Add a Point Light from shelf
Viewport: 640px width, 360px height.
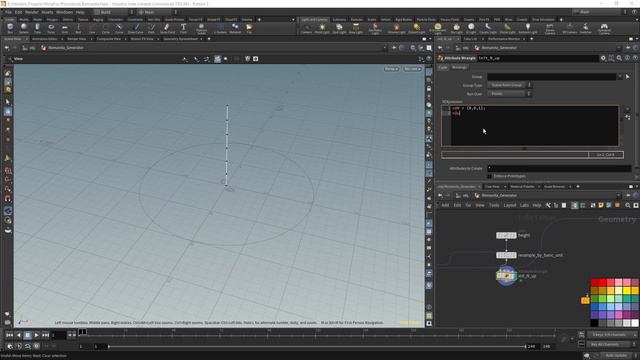[322, 28]
